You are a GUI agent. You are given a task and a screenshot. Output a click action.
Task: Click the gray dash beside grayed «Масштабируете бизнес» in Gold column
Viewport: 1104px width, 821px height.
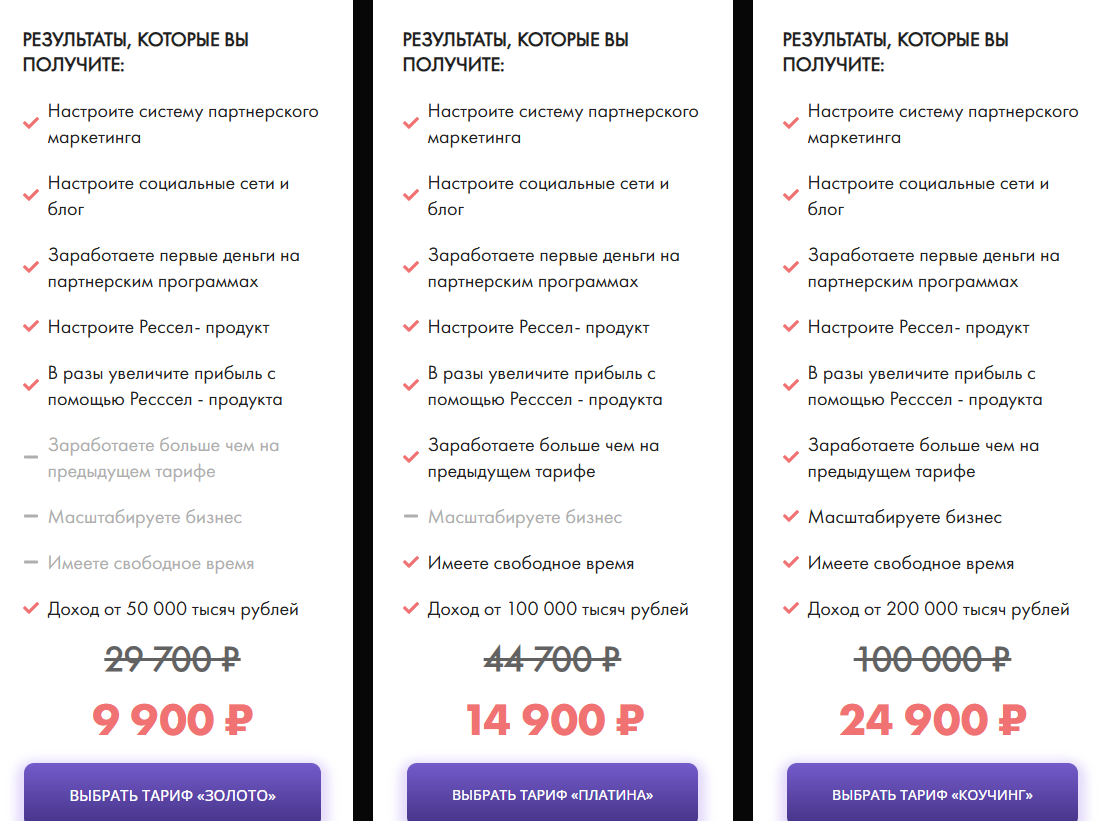[31, 517]
